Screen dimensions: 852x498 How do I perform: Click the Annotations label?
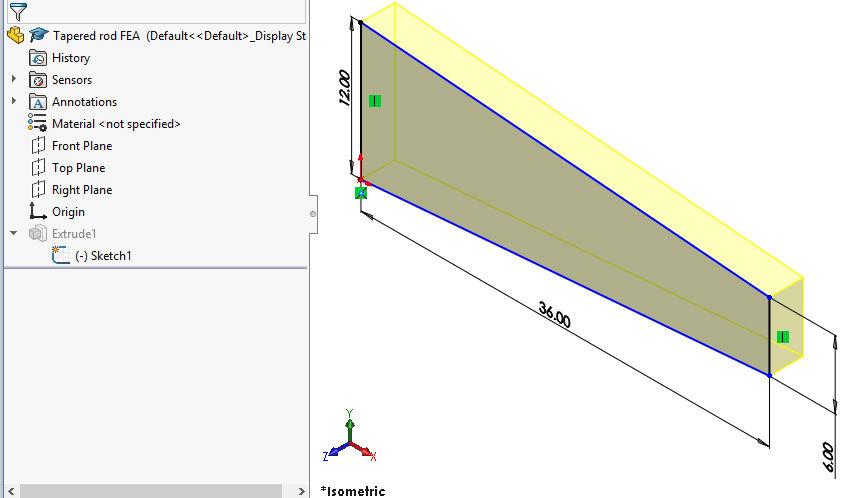84,102
